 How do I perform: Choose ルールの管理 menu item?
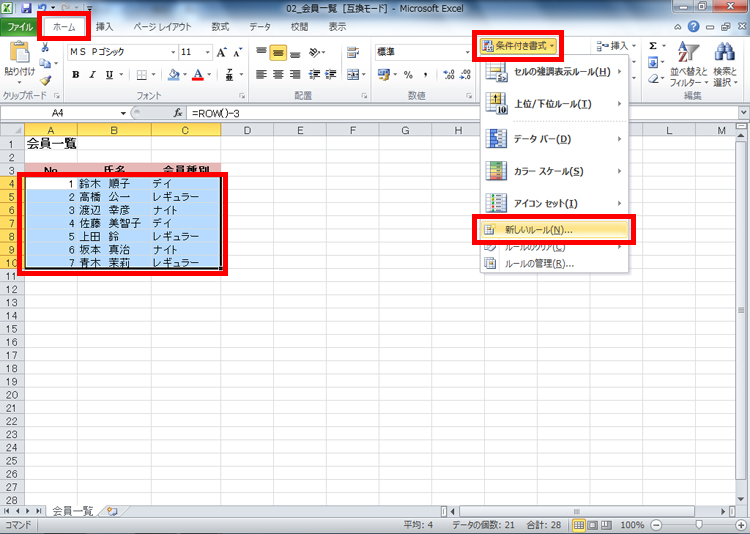(x=554, y=264)
